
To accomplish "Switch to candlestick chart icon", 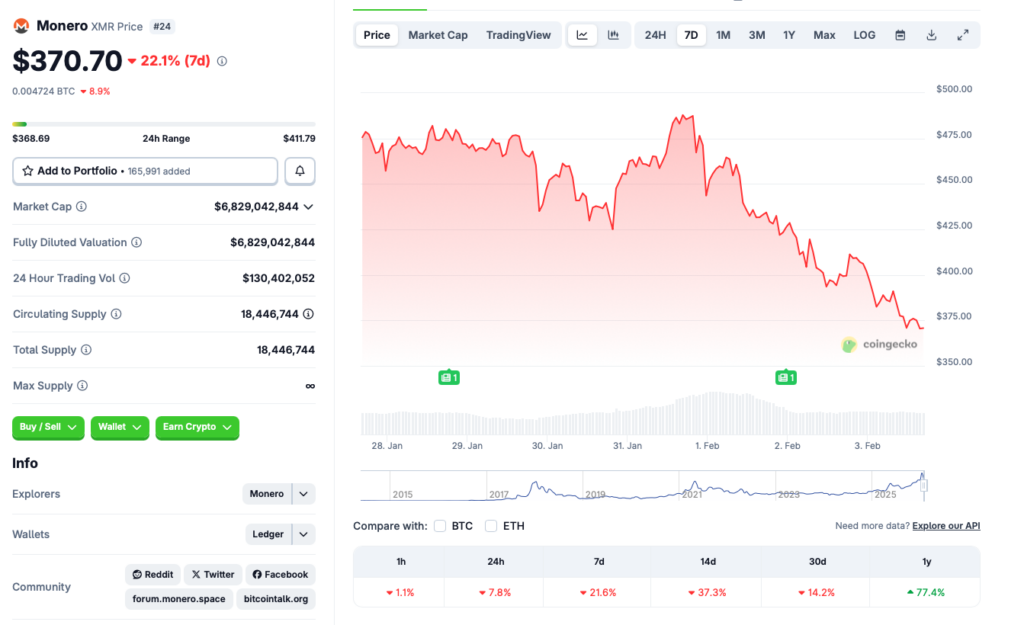I will (613, 35).
